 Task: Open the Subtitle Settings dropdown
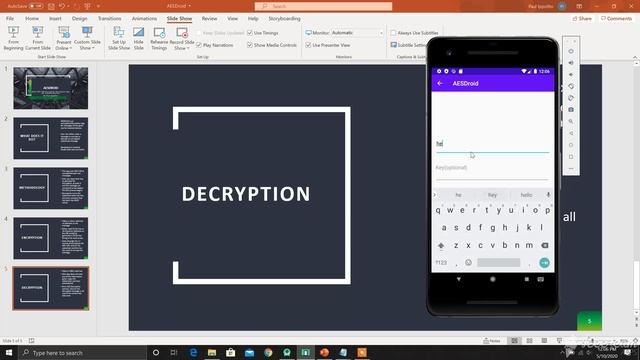coord(408,45)
